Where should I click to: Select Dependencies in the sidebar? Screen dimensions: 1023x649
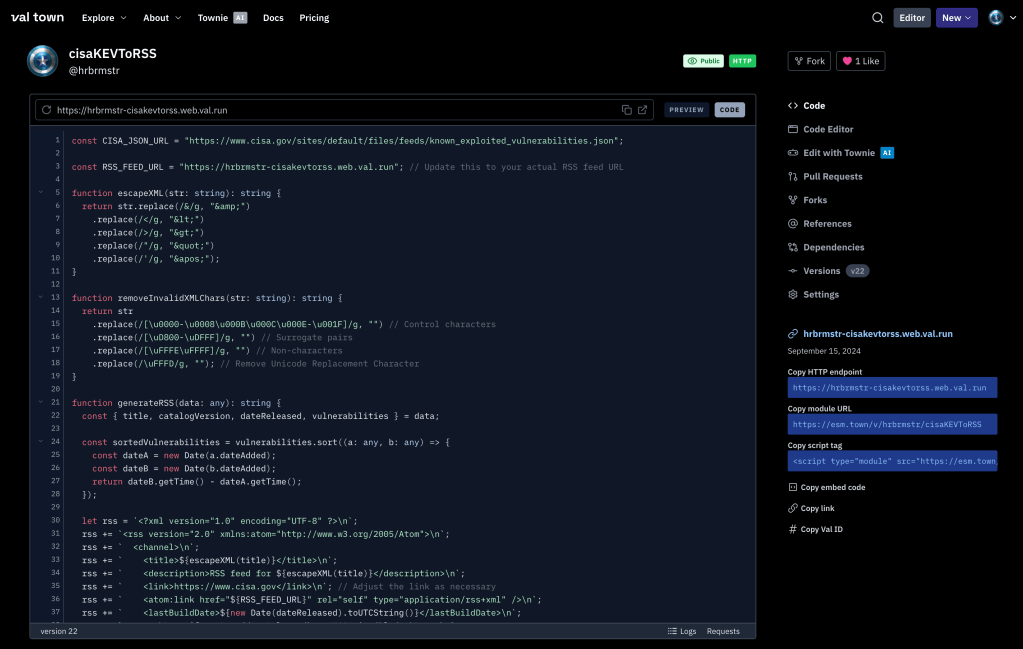[x=833, y=247]
